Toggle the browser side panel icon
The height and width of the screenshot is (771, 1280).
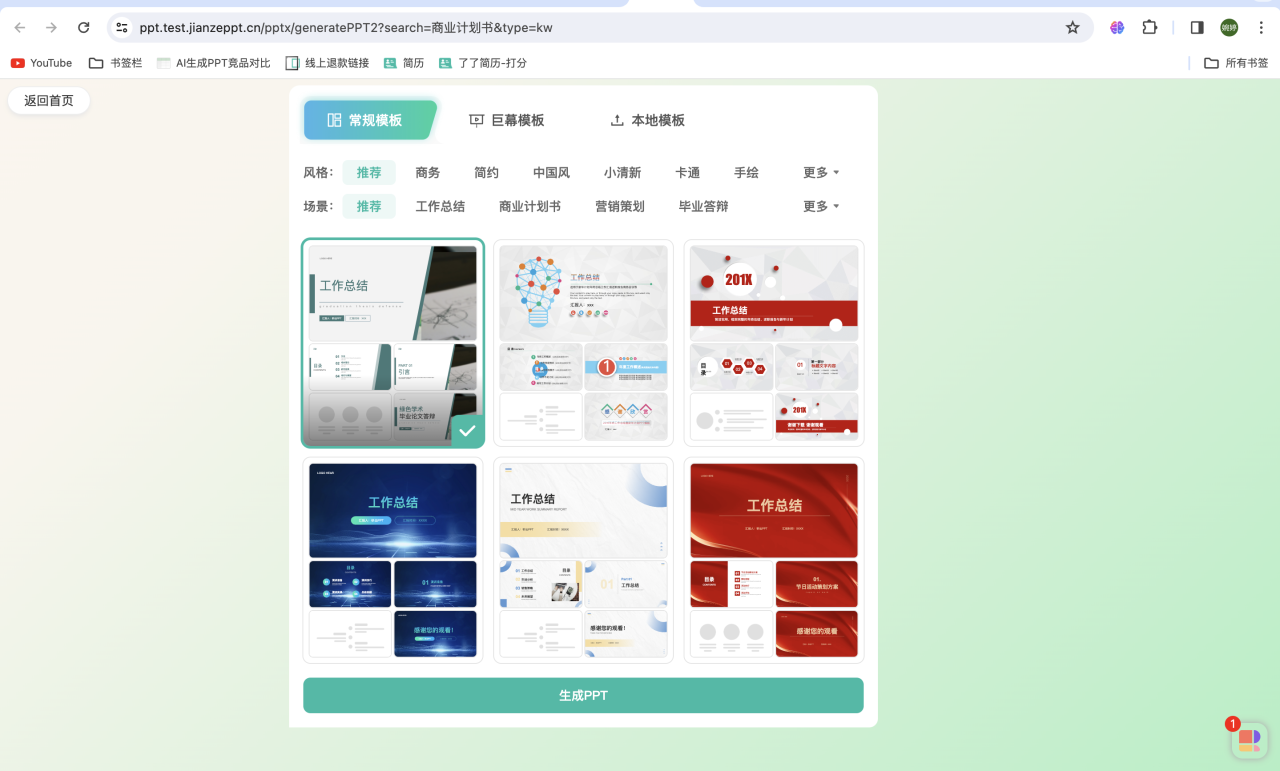click(x=1197, y=28)
